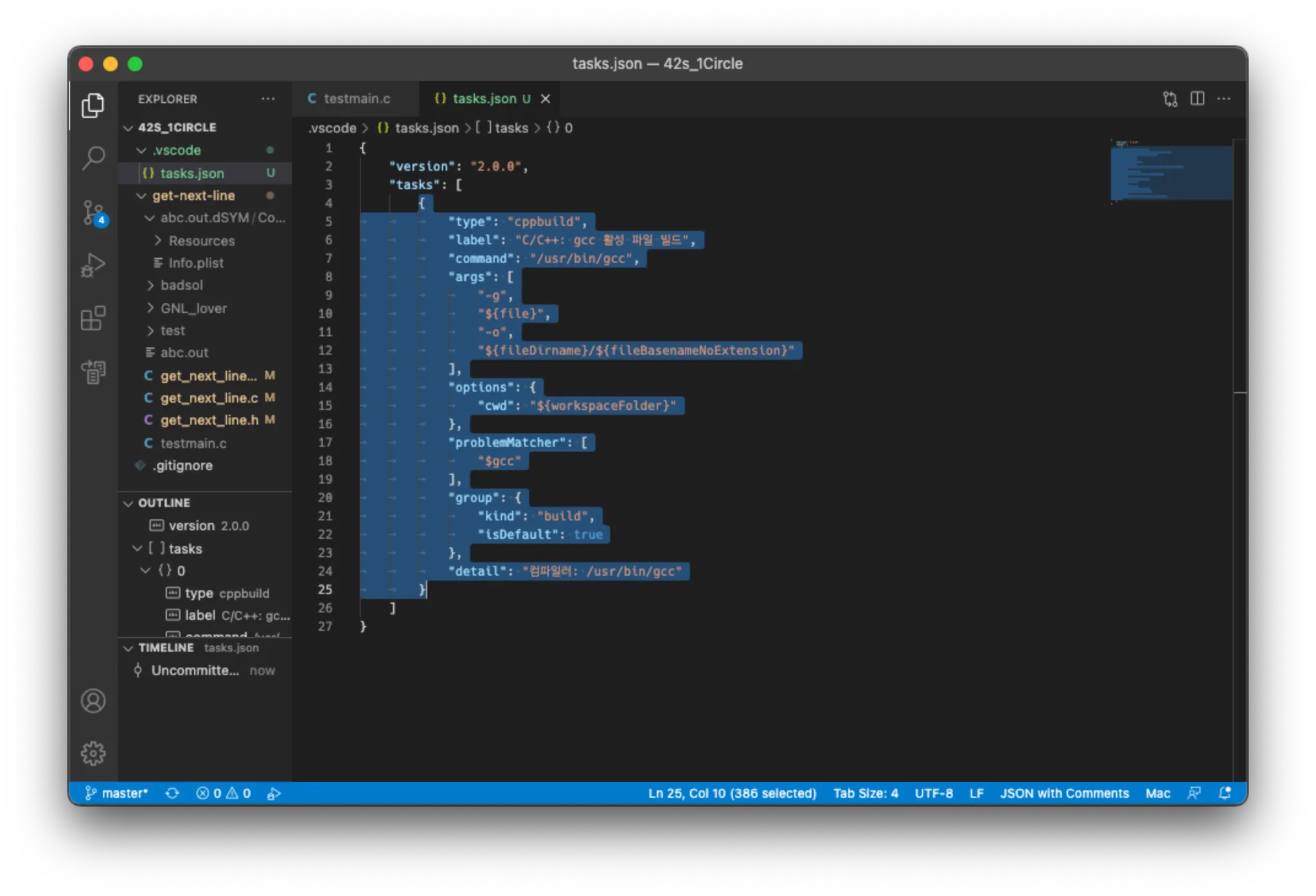Click the Split Editor Right icon
The height and width of the screenshot is (896, 1316).
(1197, 99)
